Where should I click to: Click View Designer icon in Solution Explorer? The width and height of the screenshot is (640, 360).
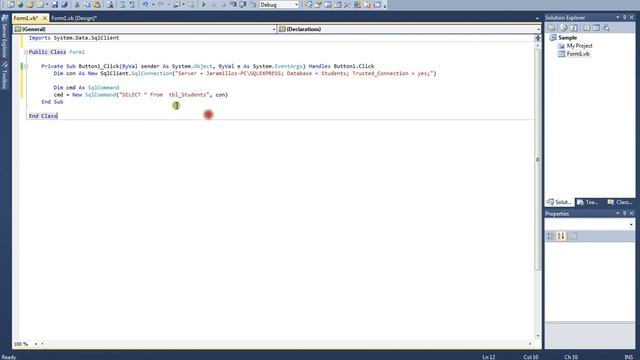point(596,28)
